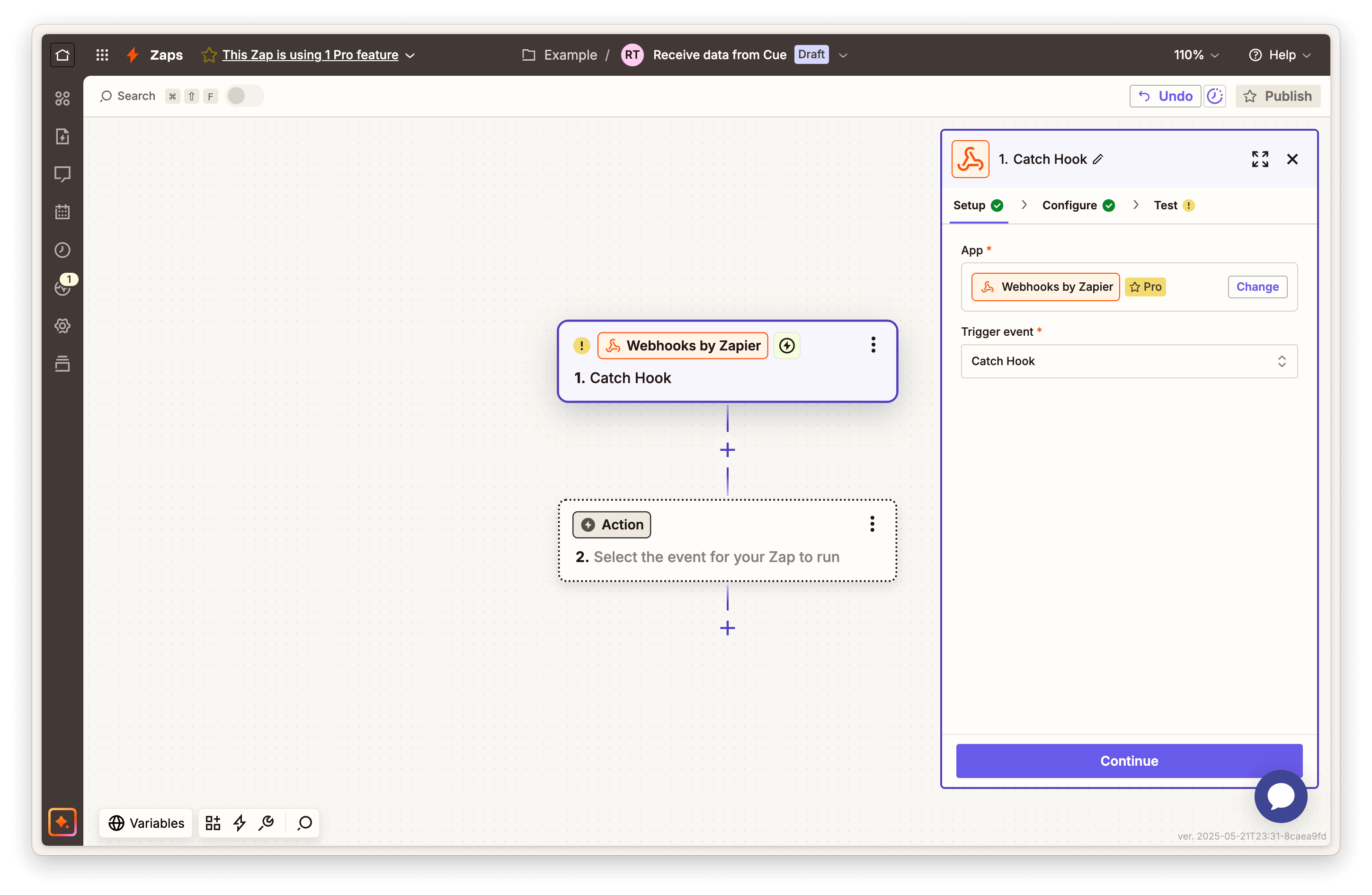Open the Trigger event Catch Hook dropdown
The width and height of the screenshot is (1372, 895).
(1129, 361)
